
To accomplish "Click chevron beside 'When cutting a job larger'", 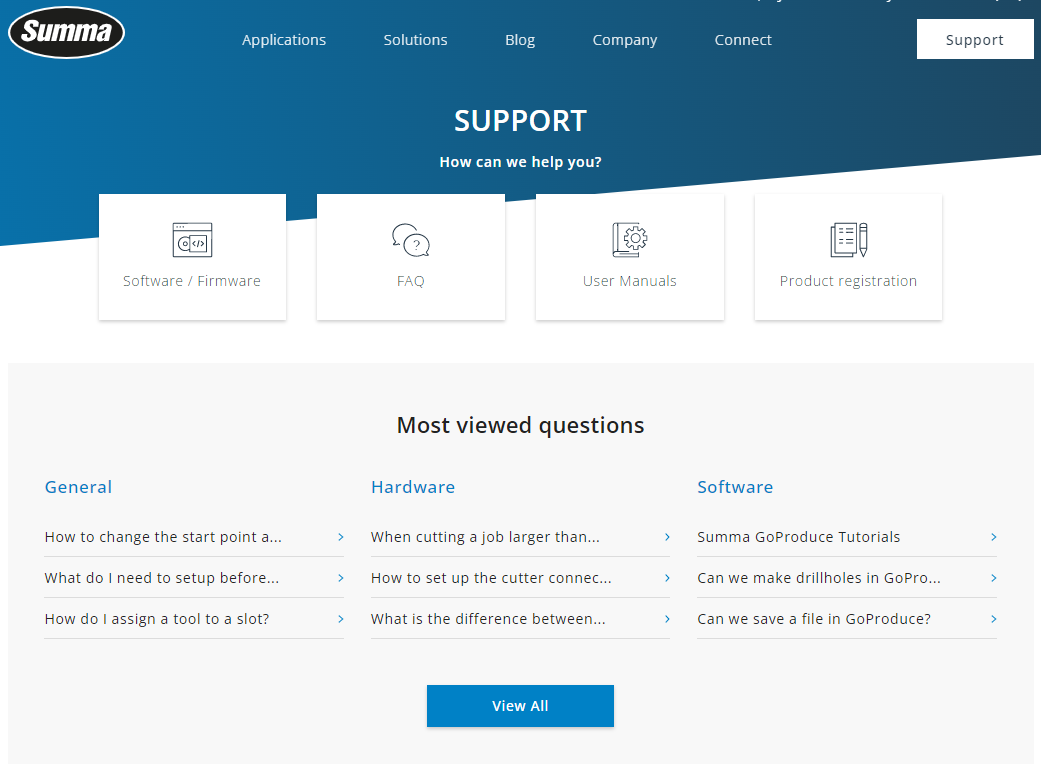I will pyautogui.click(x=667, y=537).
